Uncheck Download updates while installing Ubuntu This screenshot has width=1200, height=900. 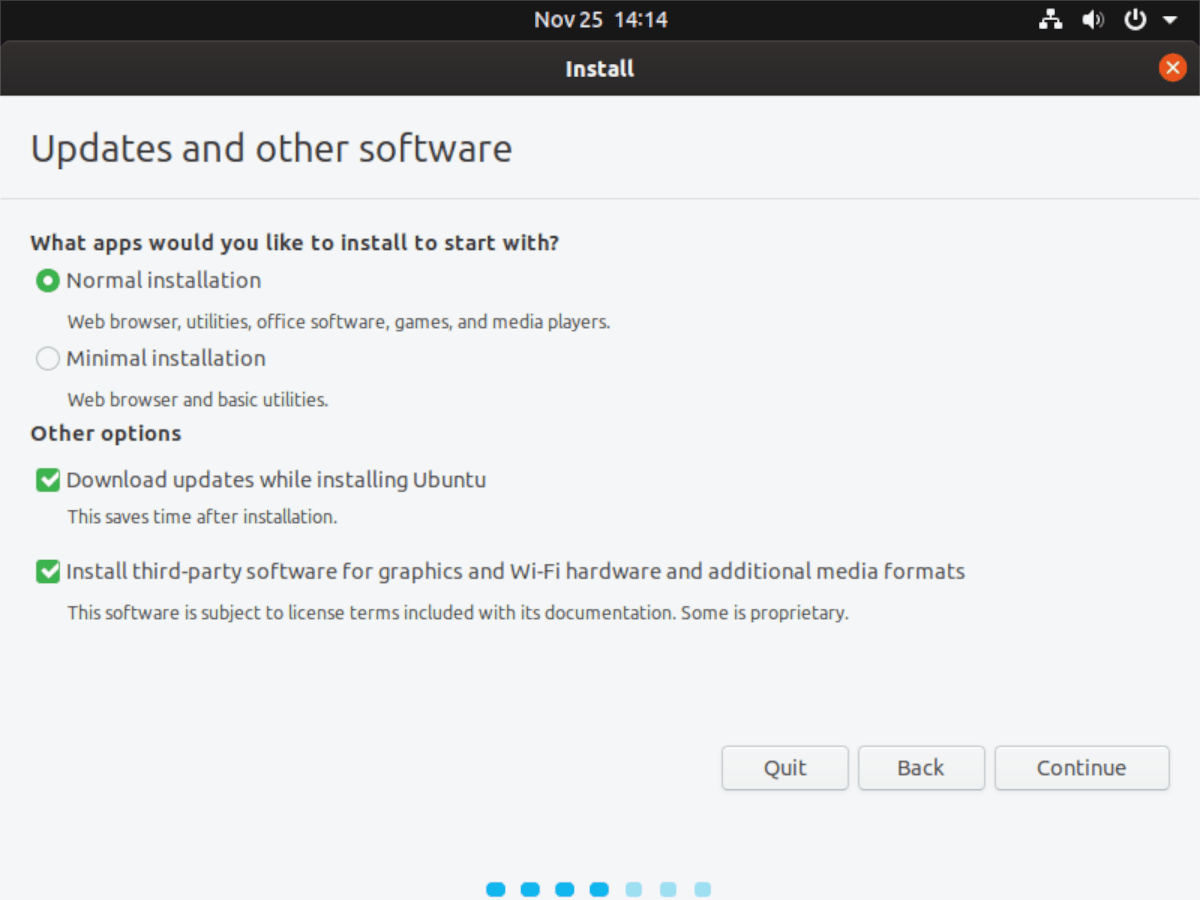[47, 481]
